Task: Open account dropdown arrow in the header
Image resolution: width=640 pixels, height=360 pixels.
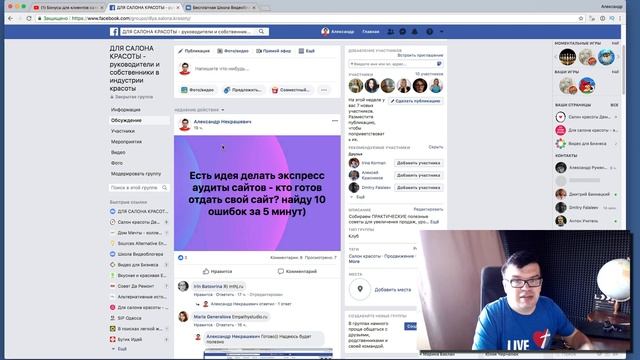Action: point(441,31)
